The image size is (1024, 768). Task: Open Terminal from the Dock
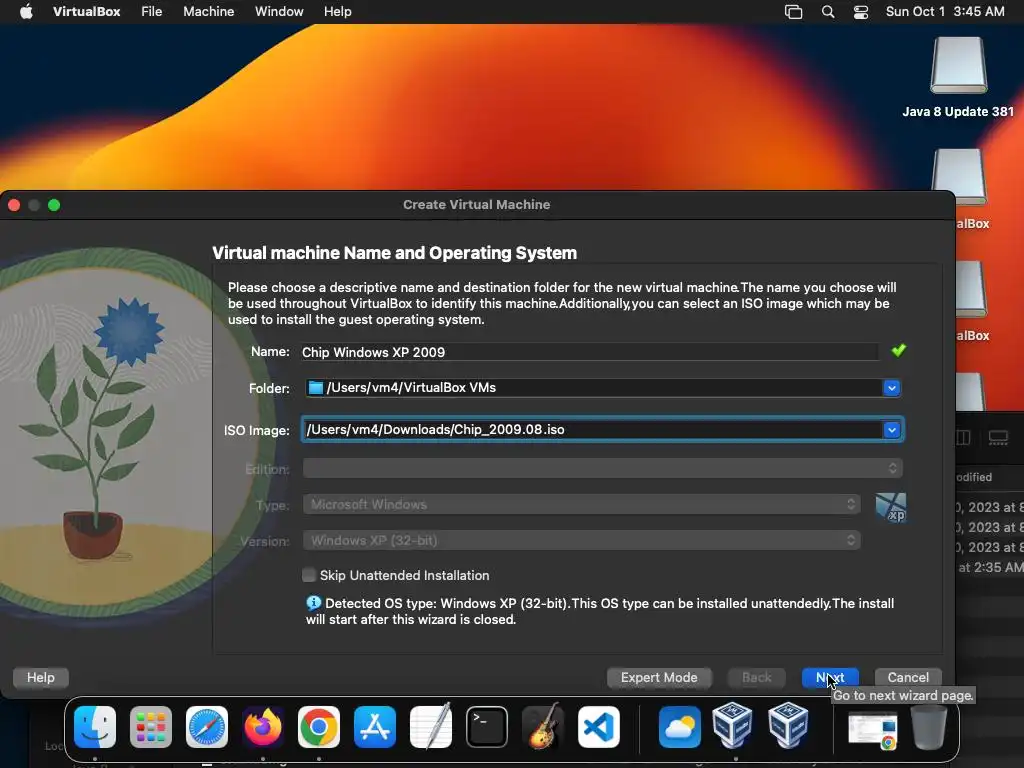click(x=487, y=726)
